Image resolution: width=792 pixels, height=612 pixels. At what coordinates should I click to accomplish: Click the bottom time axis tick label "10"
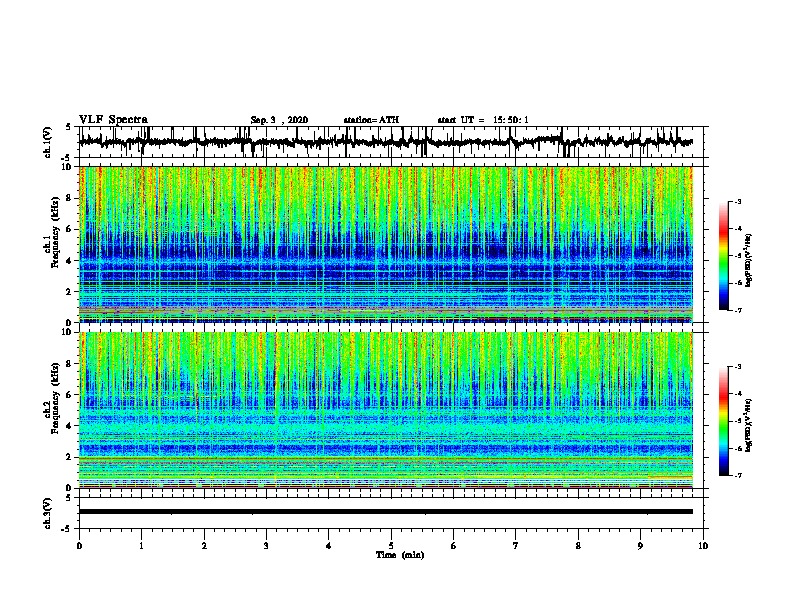[703, 545]
